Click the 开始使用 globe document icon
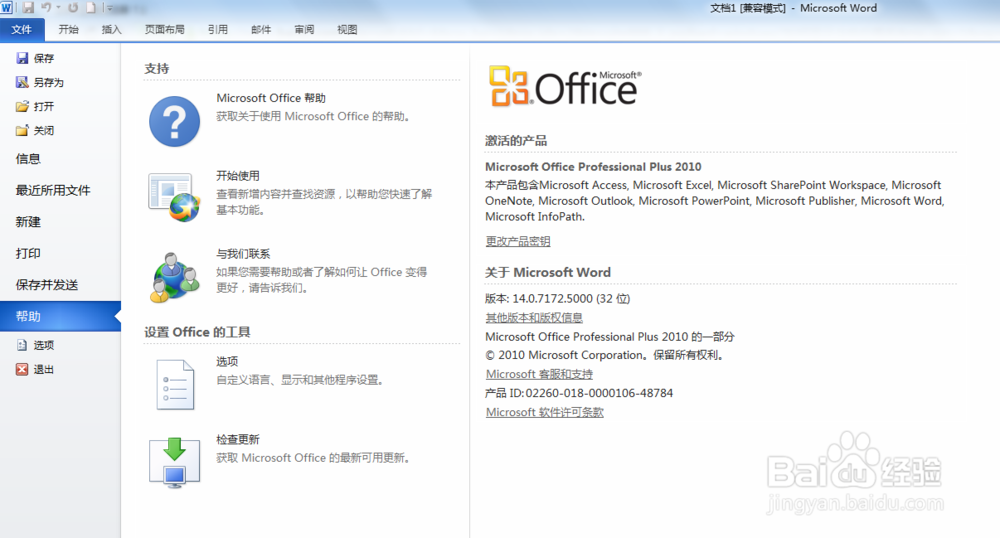Screen dimensions: 1000x538 [174, 198]
